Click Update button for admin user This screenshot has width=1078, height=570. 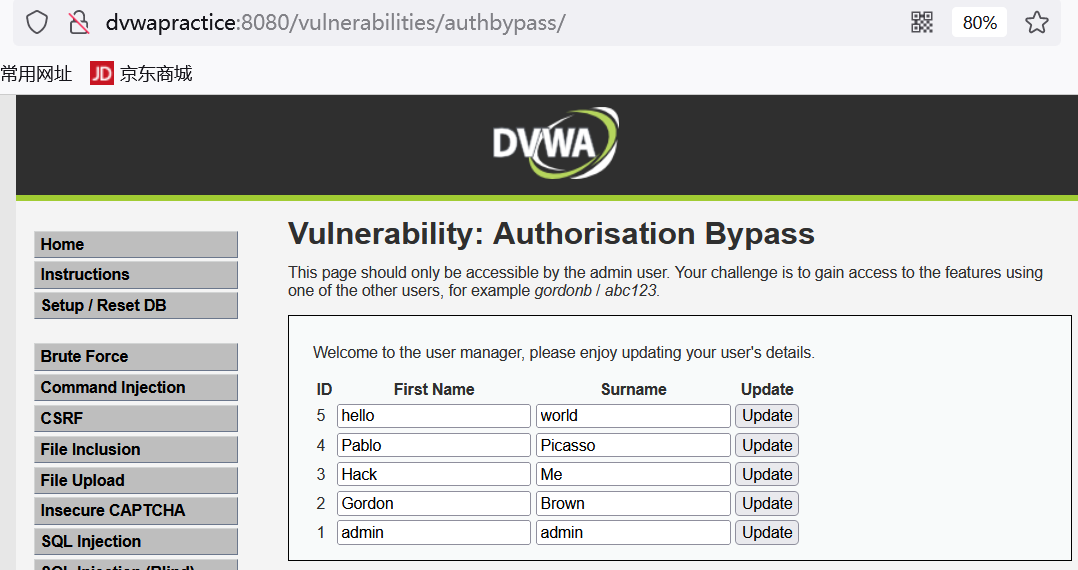click(x=767, y=533)
